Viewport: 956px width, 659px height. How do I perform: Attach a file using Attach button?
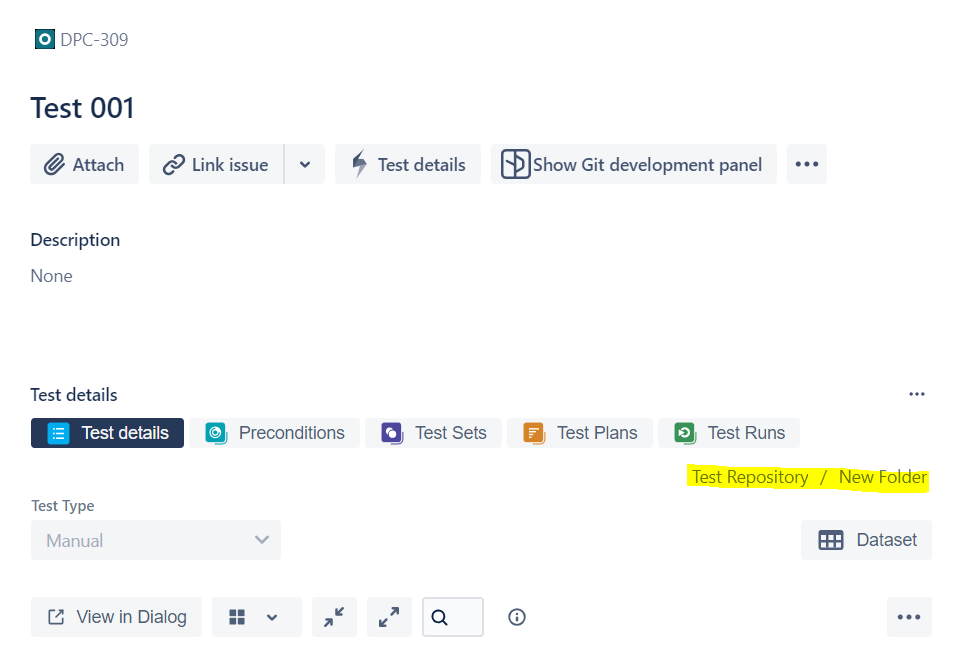point(85,164)
